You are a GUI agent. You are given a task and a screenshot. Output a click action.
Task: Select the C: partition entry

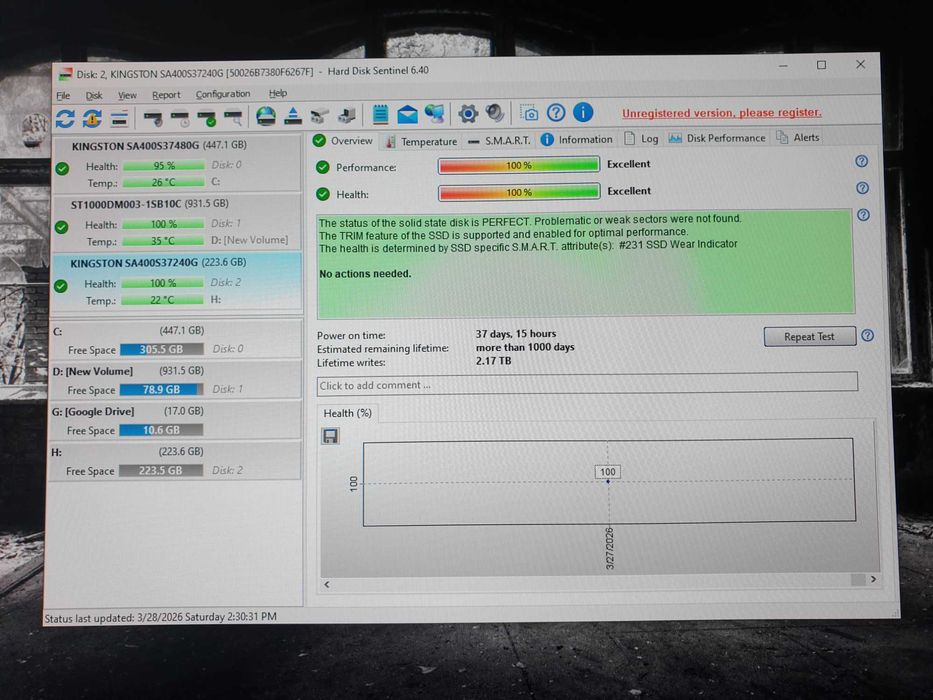pyautogui.click(x=175, y=339)
